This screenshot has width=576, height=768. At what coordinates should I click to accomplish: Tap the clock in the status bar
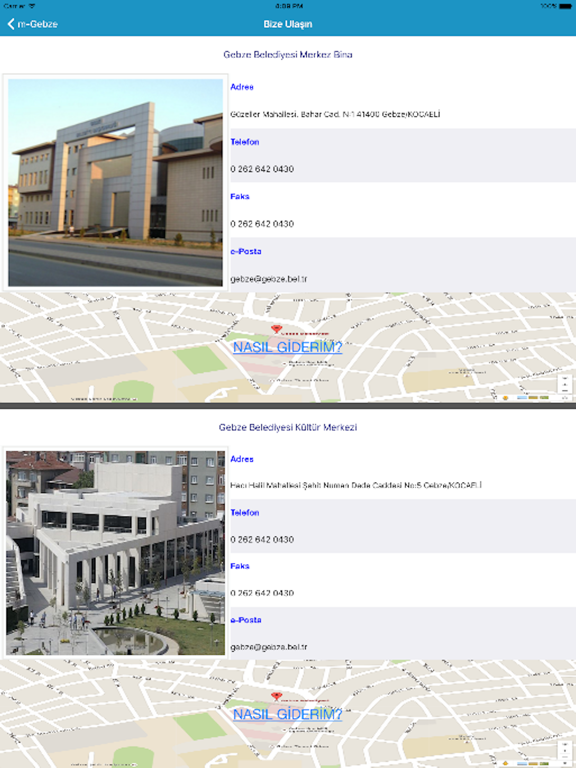point(289,6)
